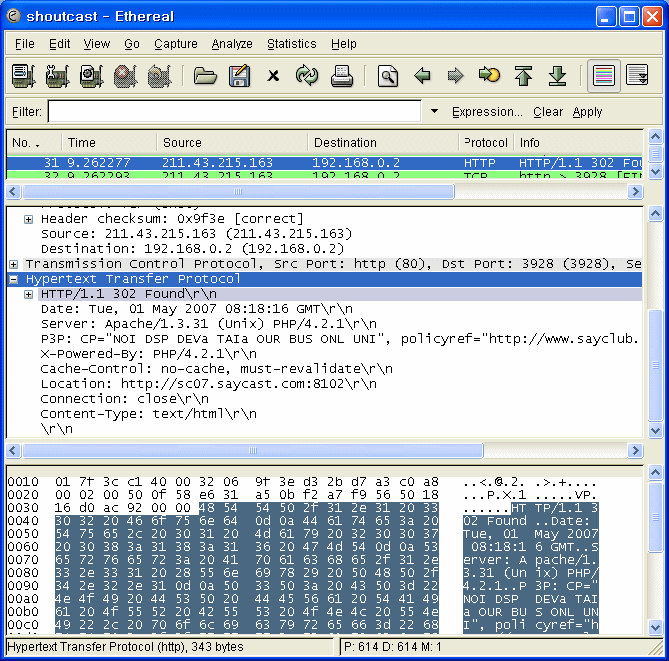The height and width of the screenshot is (661, 669).
Task: Close this capture file X icon
Action: pos(273,76)
